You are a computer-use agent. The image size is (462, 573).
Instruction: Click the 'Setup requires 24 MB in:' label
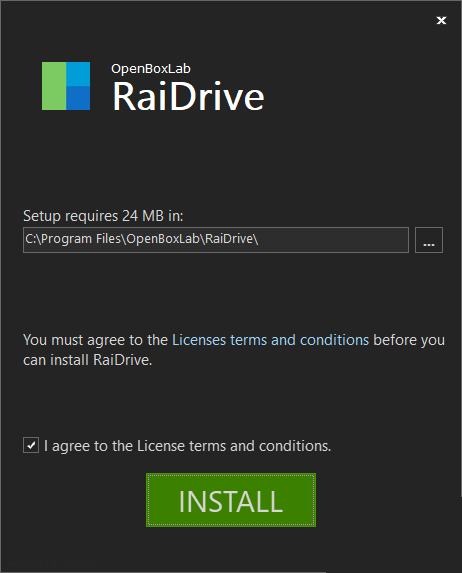[x=103, y=216]
